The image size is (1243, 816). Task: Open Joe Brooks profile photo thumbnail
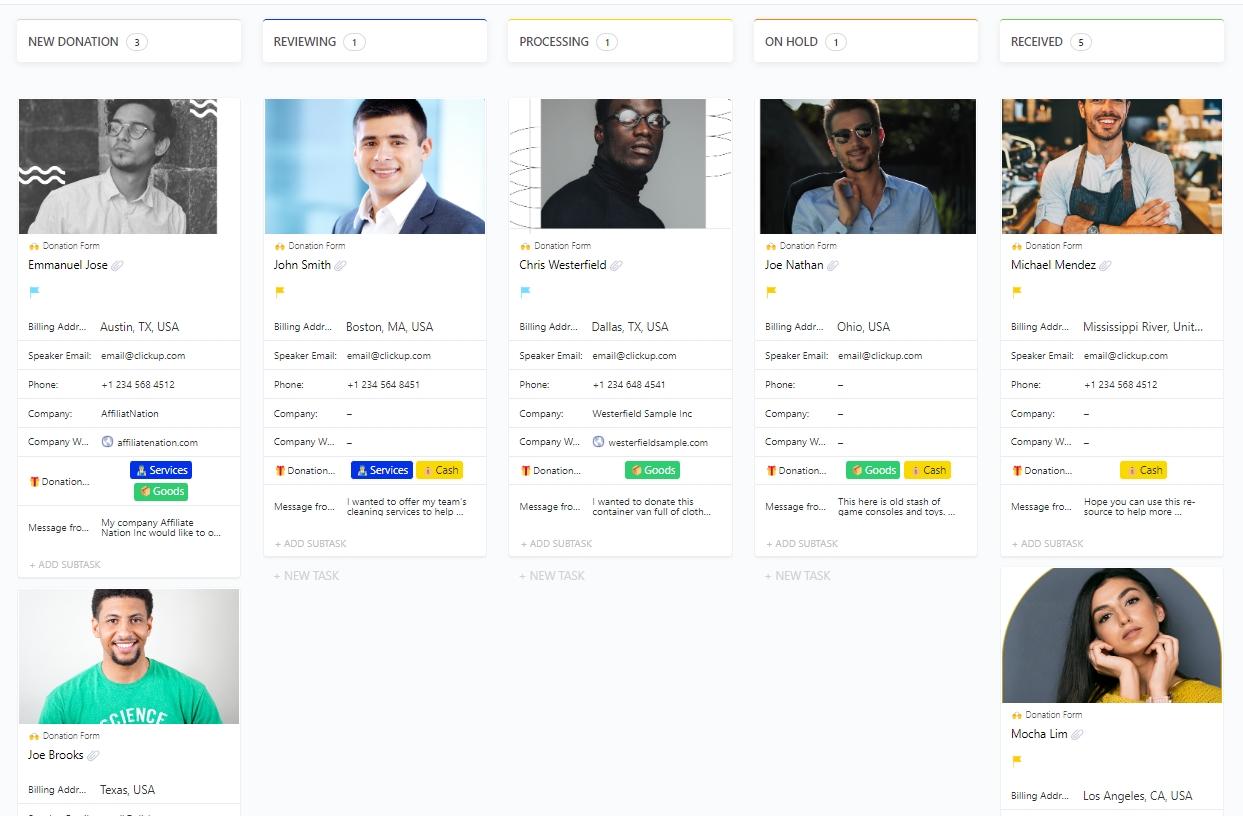pos(129,656)
